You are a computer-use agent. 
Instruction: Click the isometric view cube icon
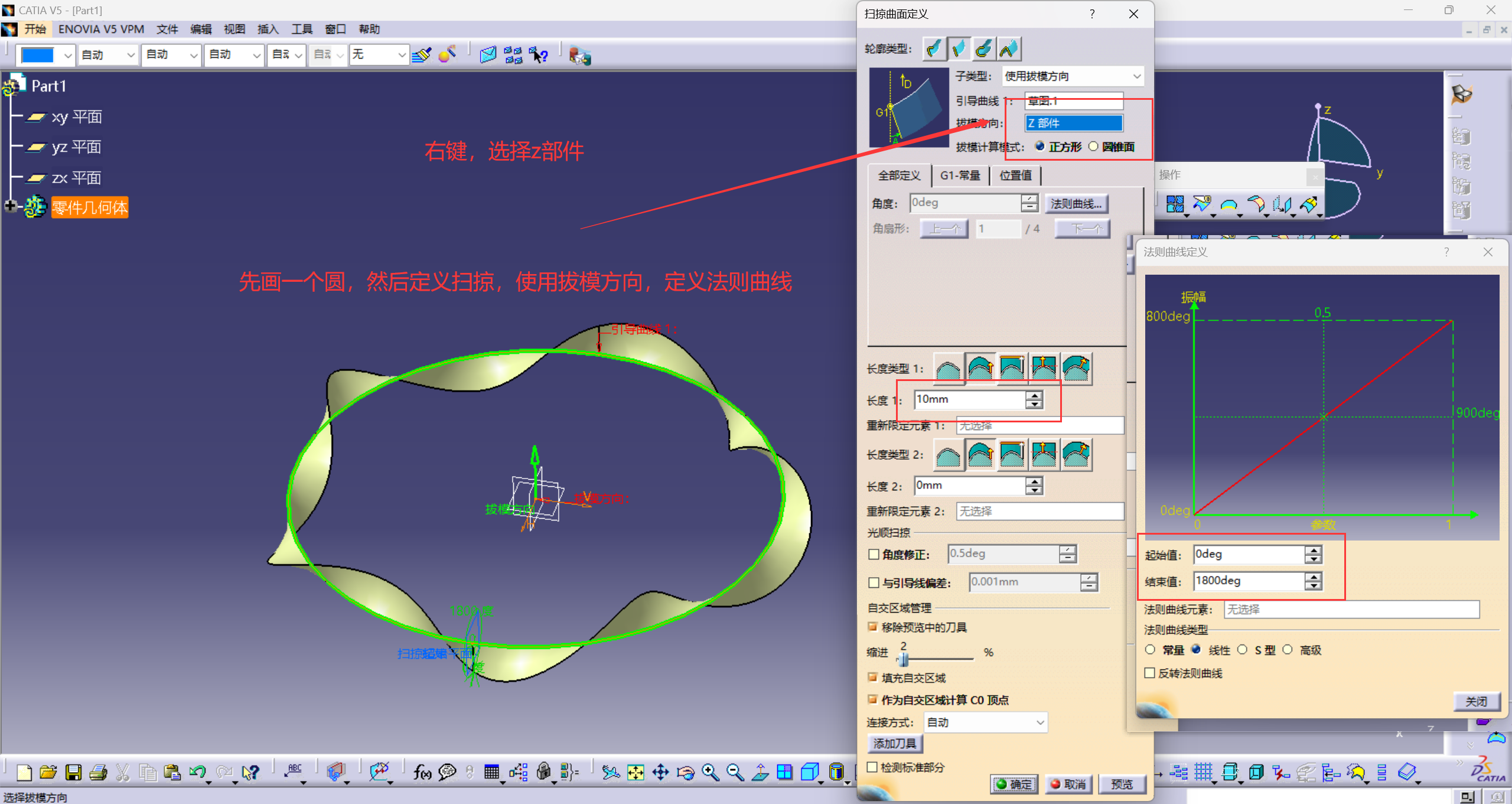click(x=809, y=772)
